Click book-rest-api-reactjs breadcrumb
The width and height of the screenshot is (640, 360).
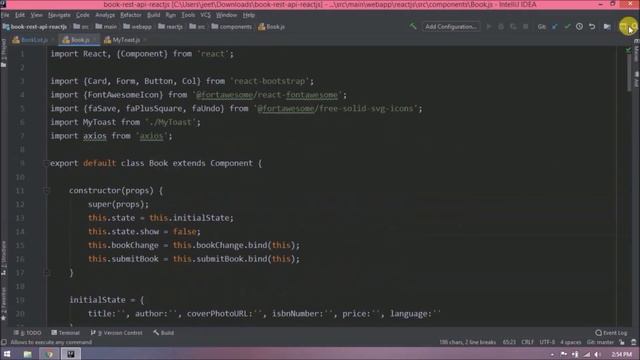[x=35, y=27]
